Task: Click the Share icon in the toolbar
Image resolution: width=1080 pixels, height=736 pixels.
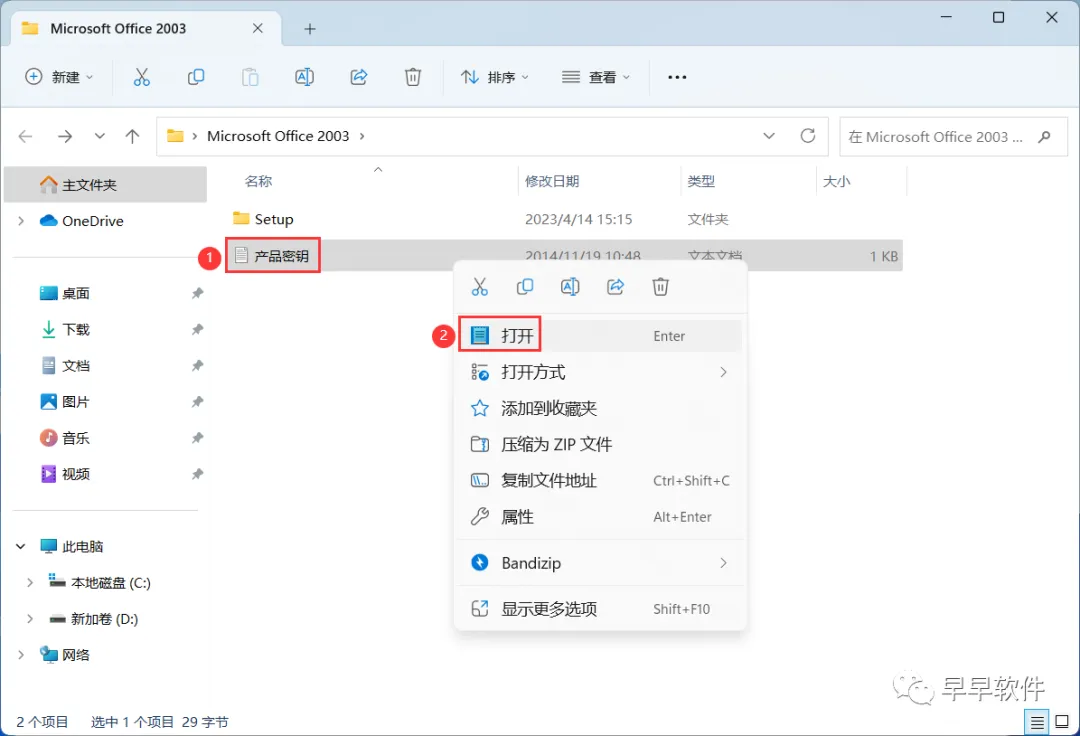Action: [x=359, y=77]
